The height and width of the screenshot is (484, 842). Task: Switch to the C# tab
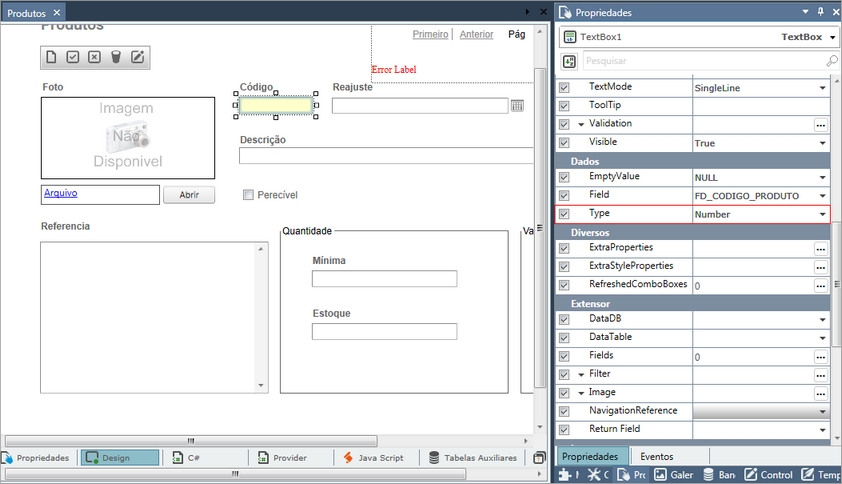[195, 458]
